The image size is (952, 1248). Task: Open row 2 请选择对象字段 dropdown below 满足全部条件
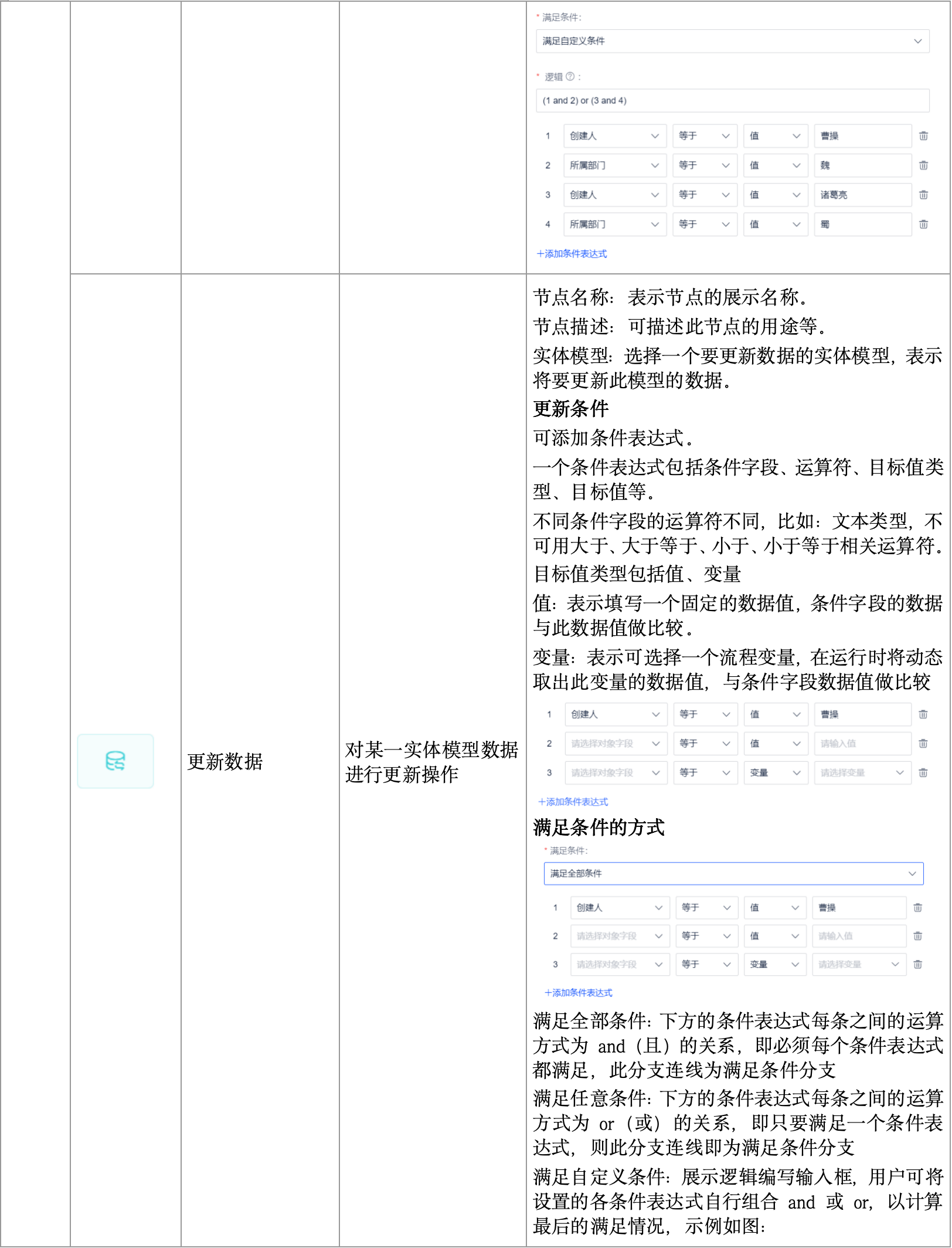pos(620,936)
